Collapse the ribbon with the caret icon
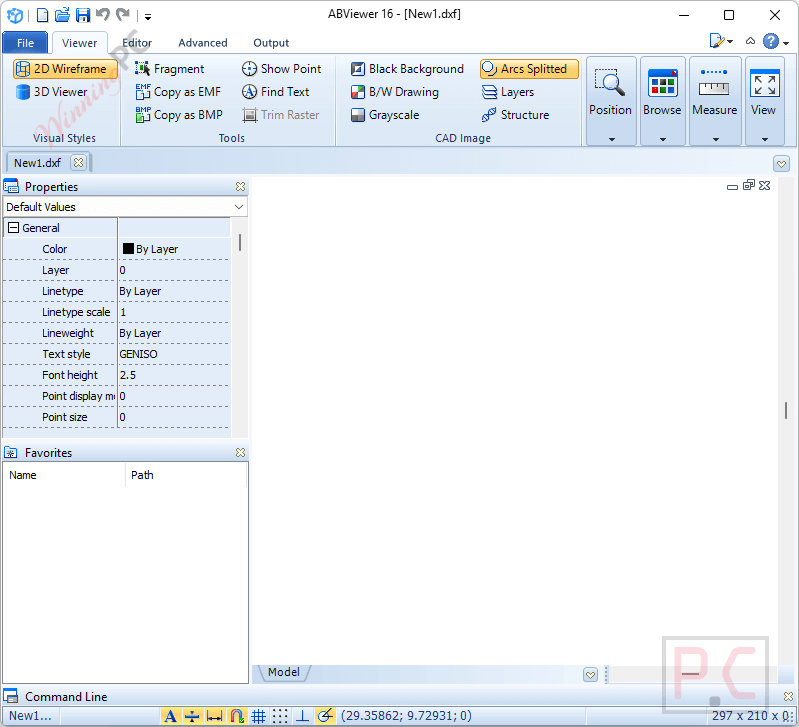799x727 pixels. [x=750, y=41]
